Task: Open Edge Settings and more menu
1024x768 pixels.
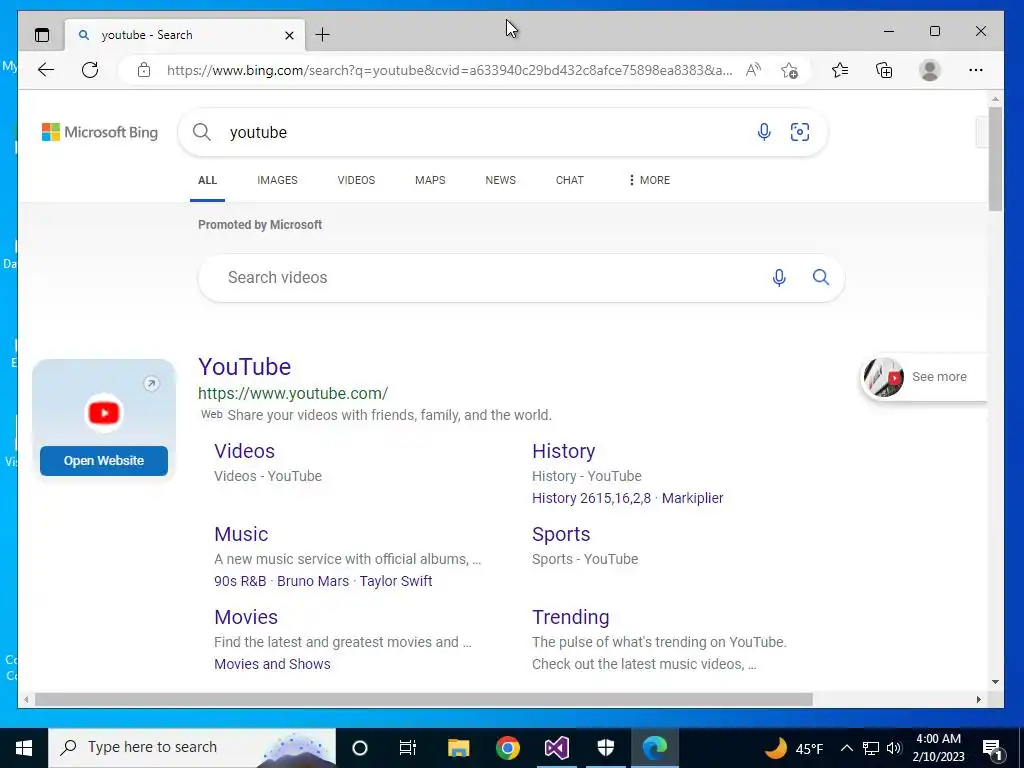Action: tap(976, 70)
